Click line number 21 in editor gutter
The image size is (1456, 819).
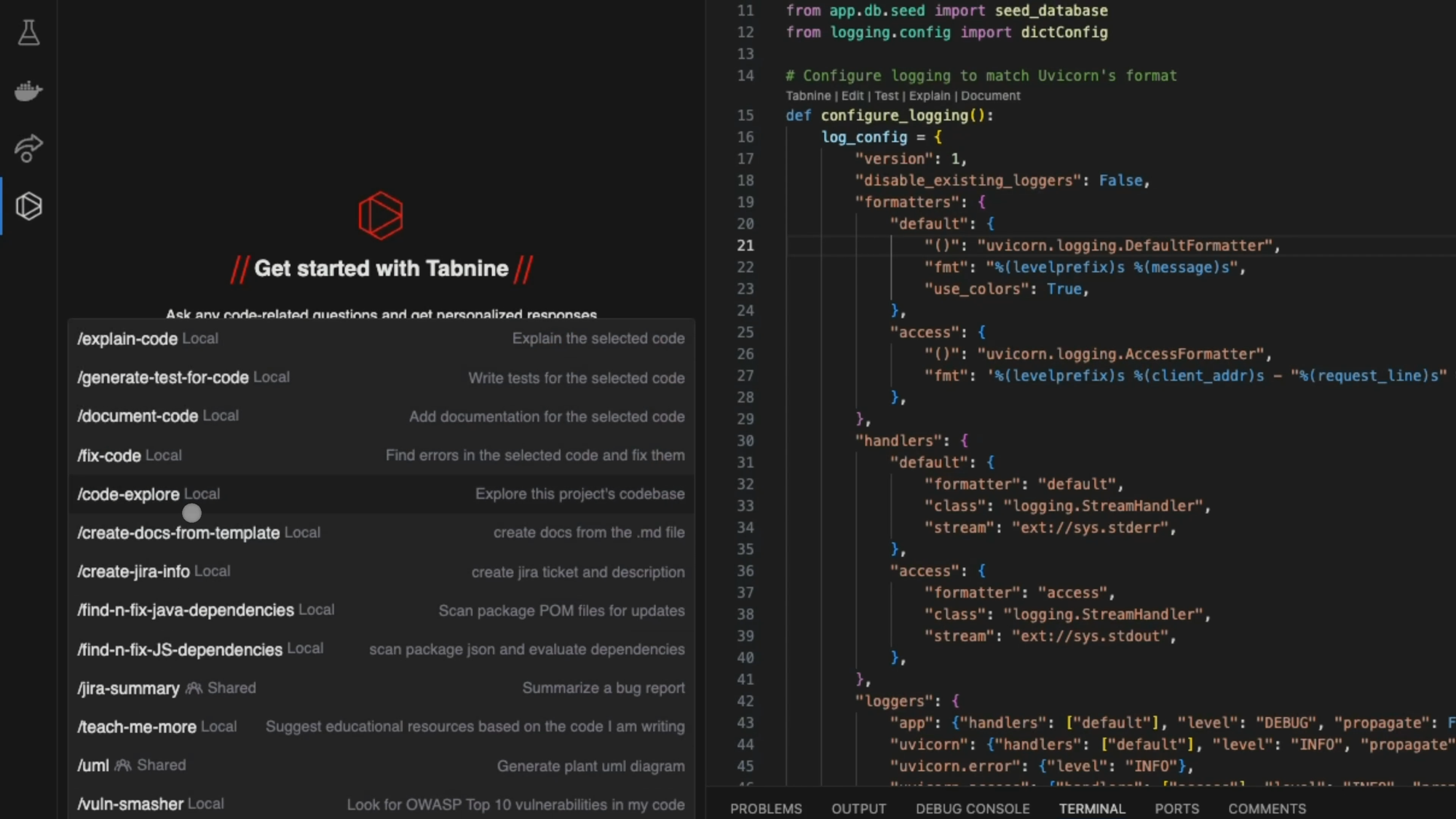pyautogui.click(x=745, y=246)
